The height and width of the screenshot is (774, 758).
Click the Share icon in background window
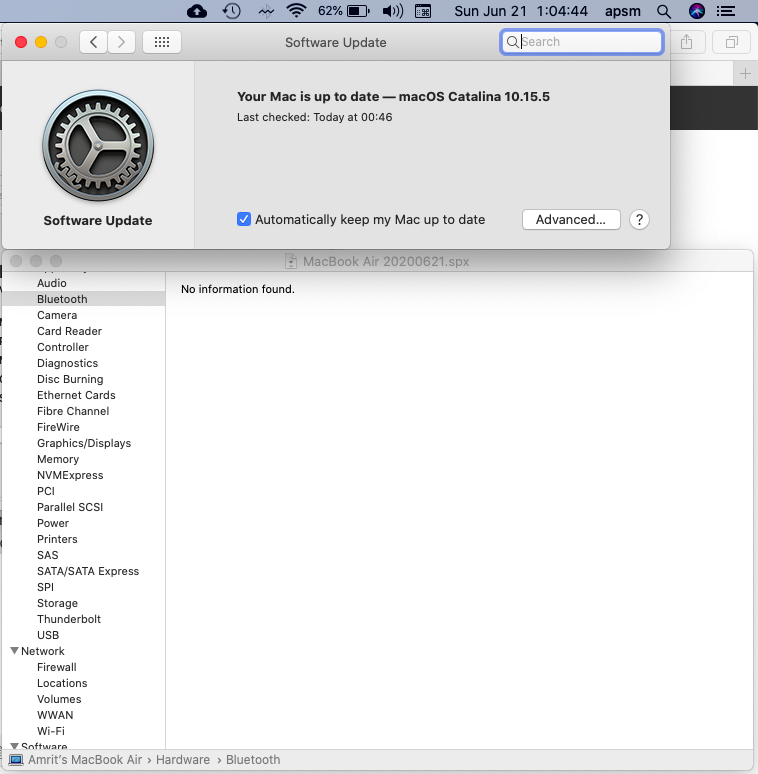point(686,42)
